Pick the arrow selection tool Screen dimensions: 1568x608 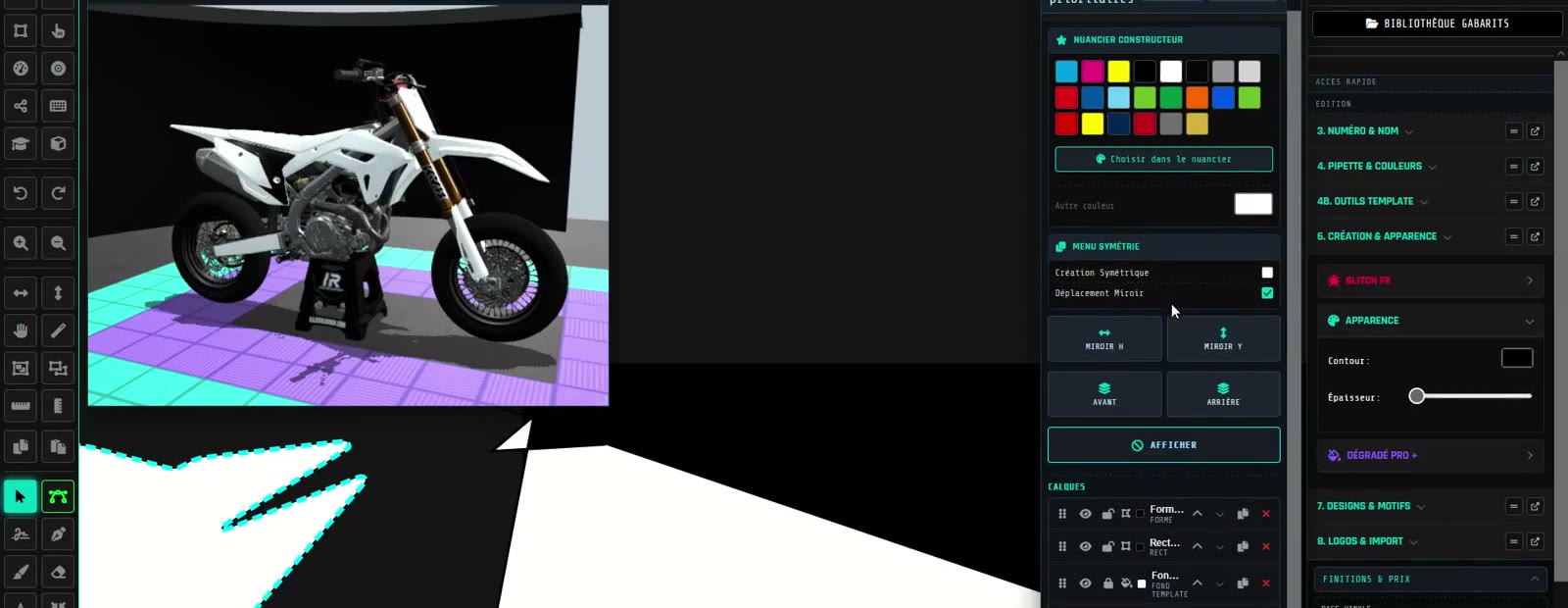click(21, 496)
